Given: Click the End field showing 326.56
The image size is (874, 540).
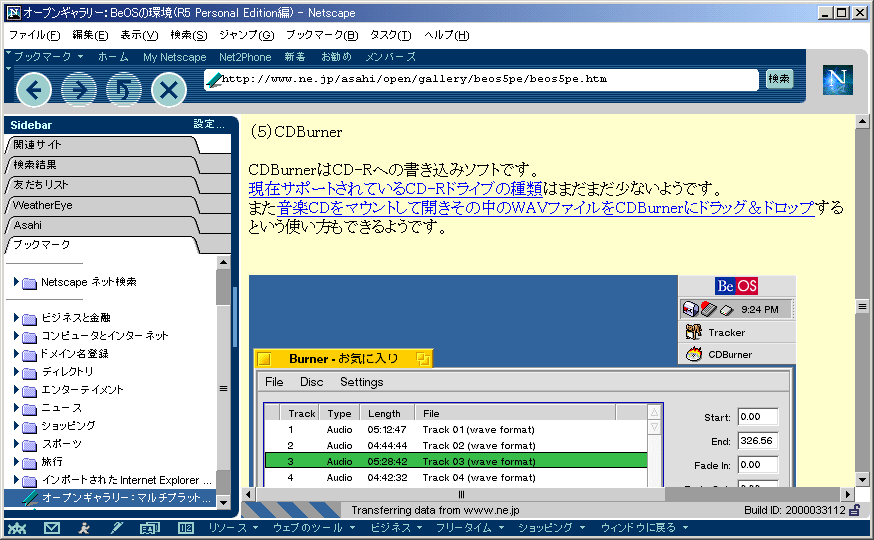Looking at the screenshot, I should (x=758, y=441).
